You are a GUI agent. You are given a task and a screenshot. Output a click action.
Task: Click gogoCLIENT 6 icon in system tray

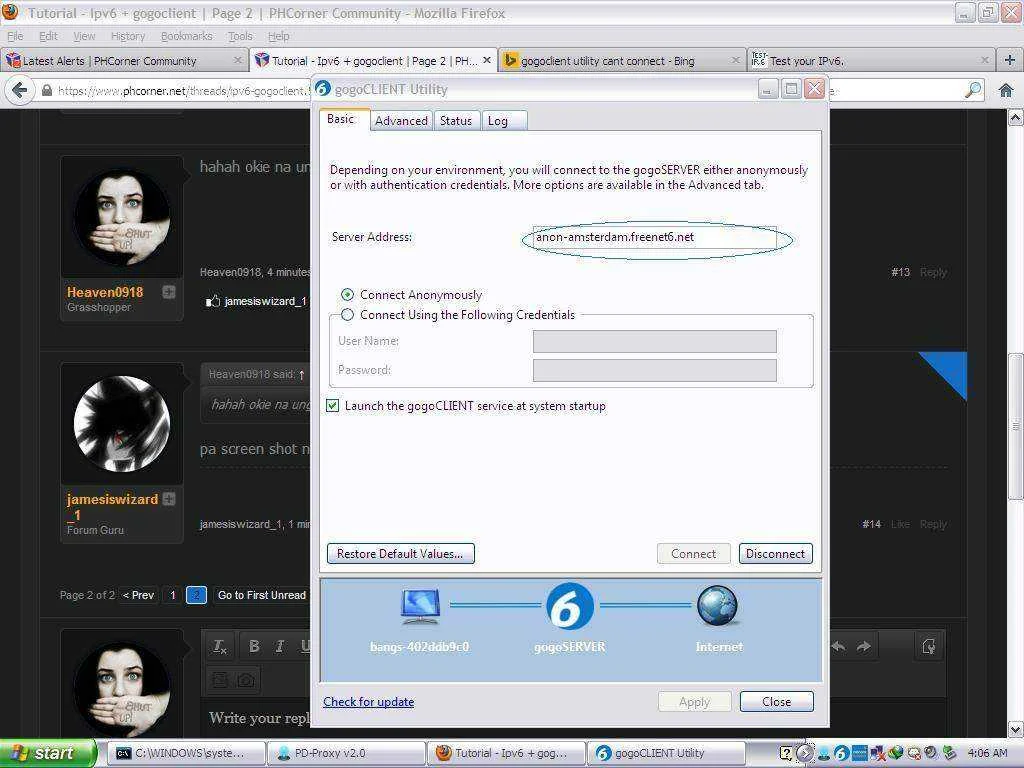tap(842, 753)
